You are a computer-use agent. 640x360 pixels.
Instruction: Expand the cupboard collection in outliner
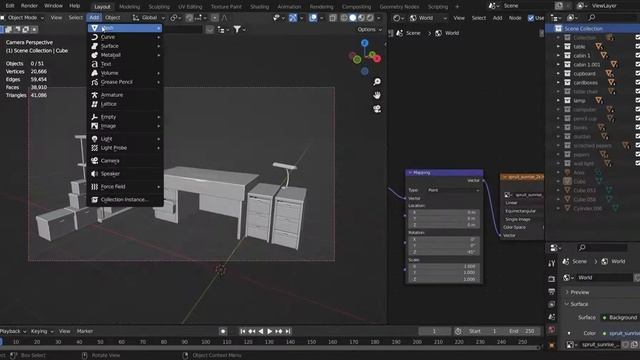(558, 73)
